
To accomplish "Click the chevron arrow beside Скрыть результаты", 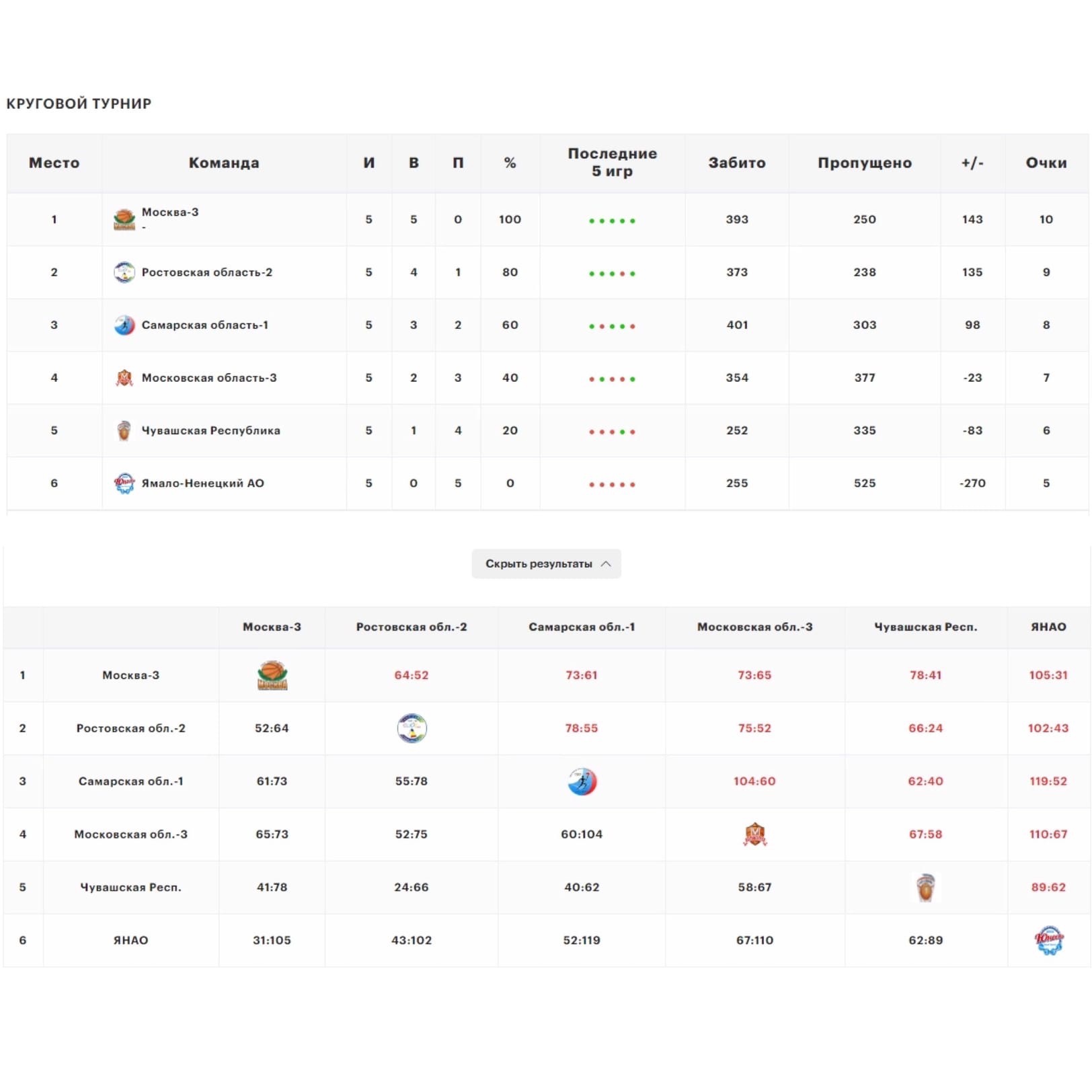I will tap(606, 564).
